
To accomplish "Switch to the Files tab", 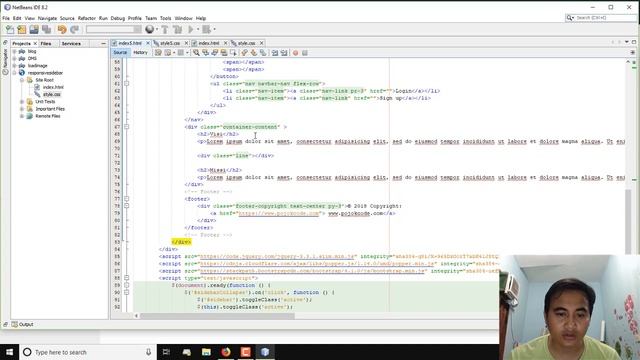I will click(x=46, y=43).
